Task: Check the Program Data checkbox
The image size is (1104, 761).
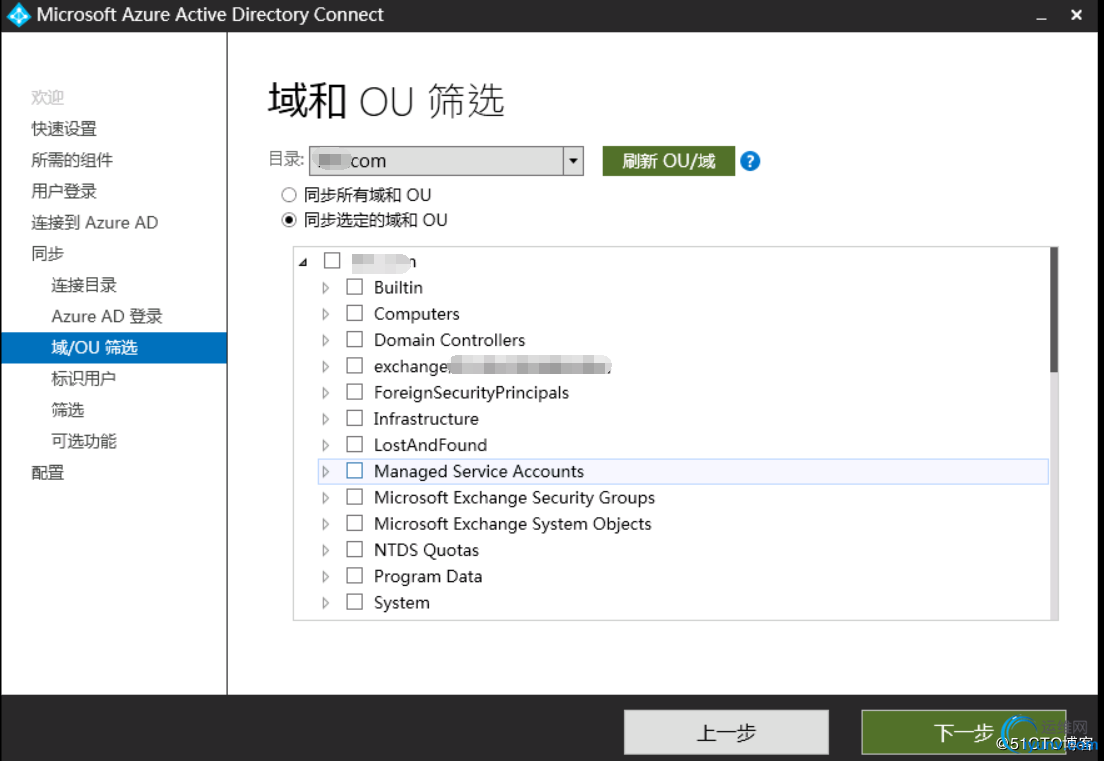Action: point(355,577)
